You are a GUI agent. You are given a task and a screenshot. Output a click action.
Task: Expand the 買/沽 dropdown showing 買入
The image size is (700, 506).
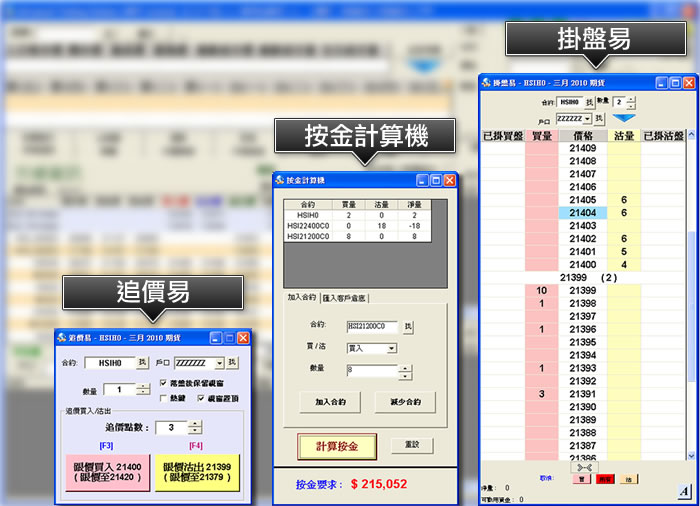coord(391,348)
